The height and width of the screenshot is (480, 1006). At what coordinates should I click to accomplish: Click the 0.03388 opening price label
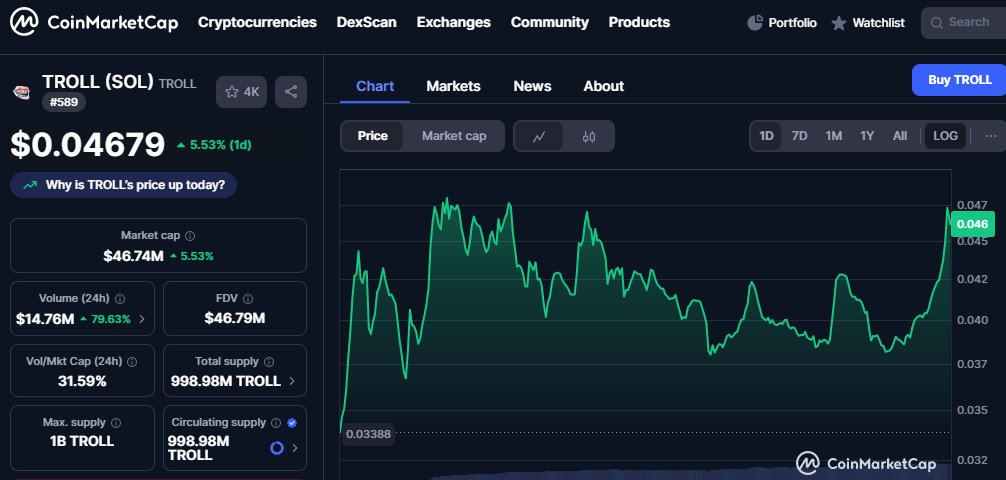(368, 434)
